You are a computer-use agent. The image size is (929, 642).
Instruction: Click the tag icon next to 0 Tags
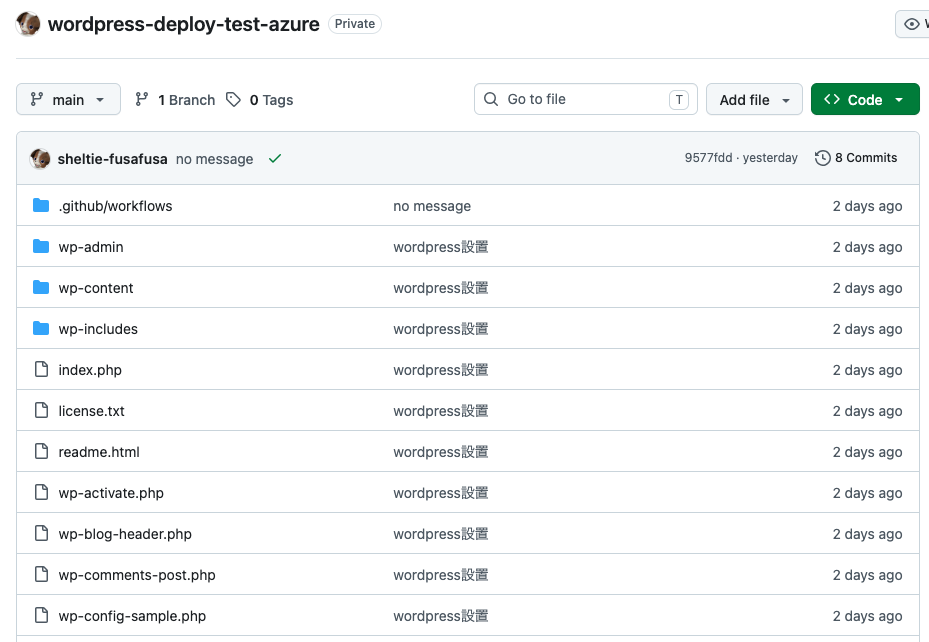[233, 99]
